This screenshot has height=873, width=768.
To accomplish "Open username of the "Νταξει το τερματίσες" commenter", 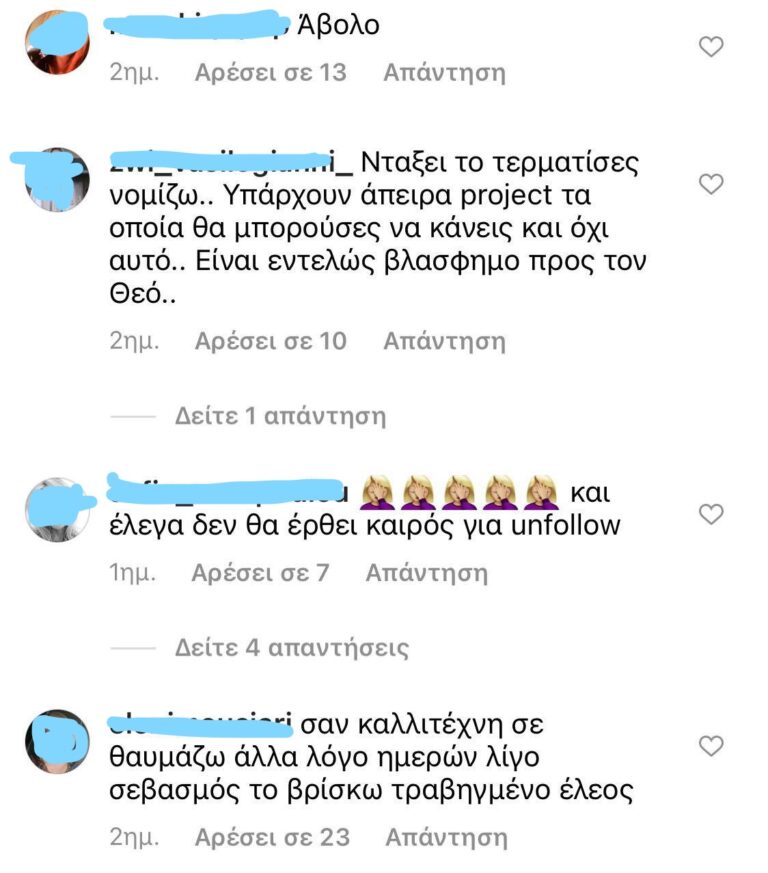I will (x=231, y=162).
